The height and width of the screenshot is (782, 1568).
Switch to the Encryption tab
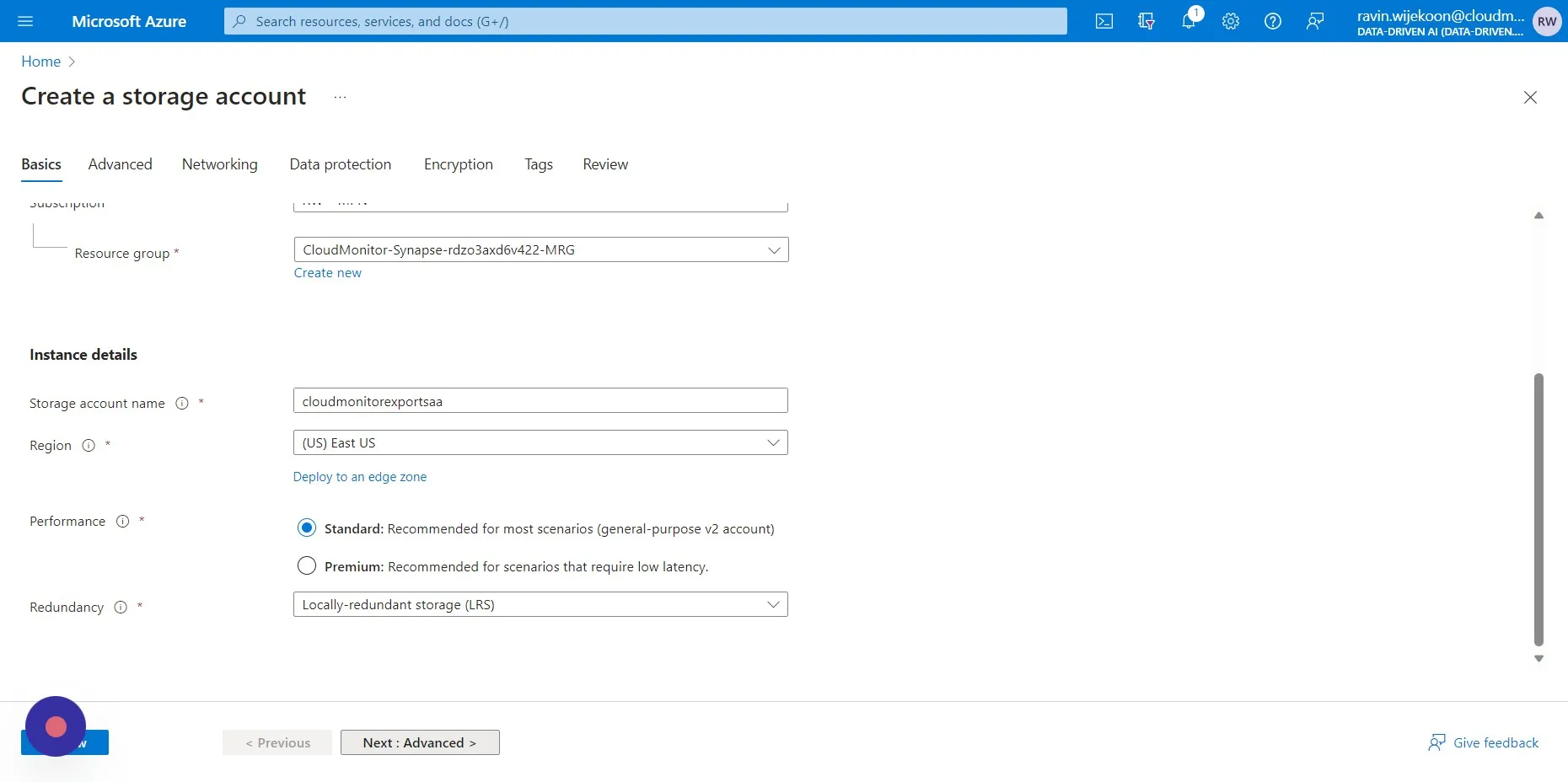[459, 164]
